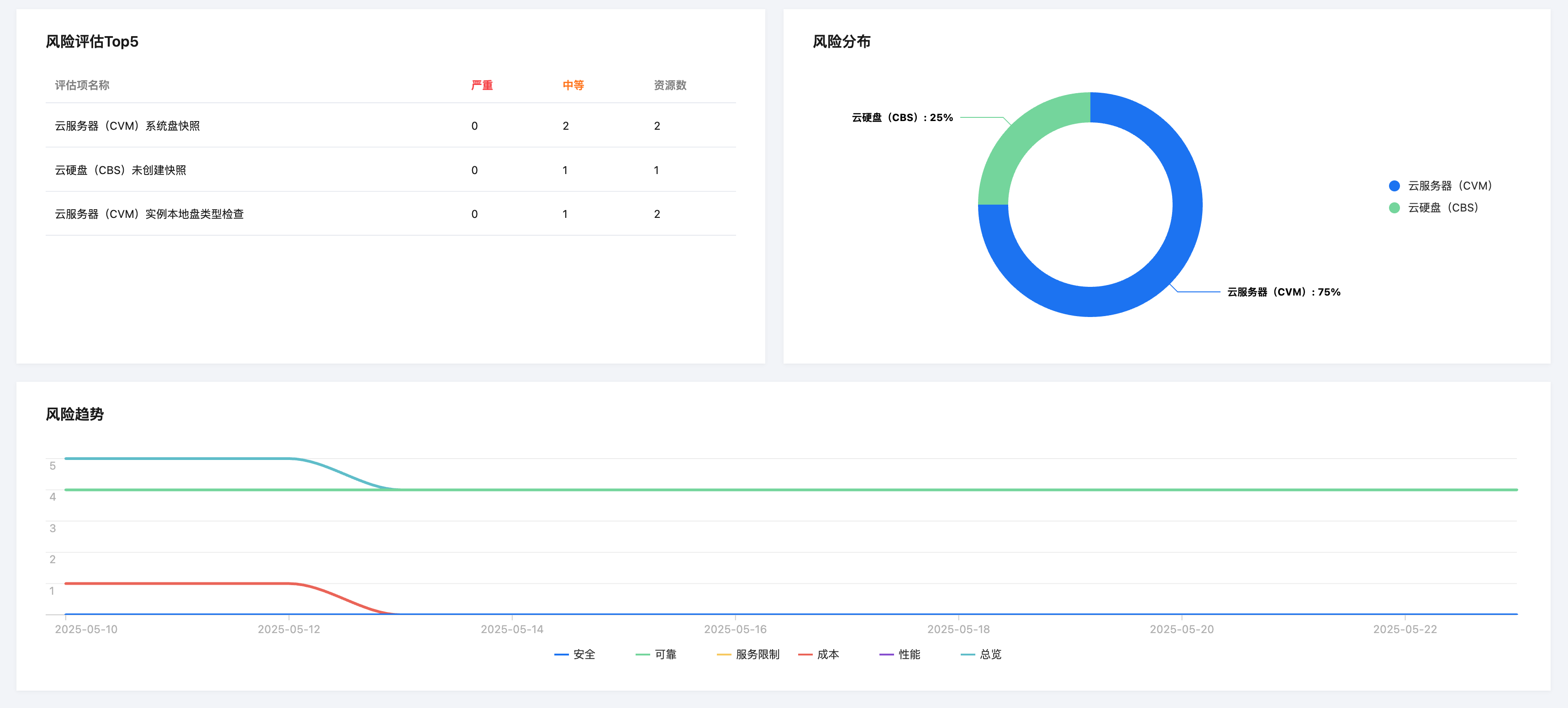Click 2025-05-14 marker on trend axis

pos(512,629)
